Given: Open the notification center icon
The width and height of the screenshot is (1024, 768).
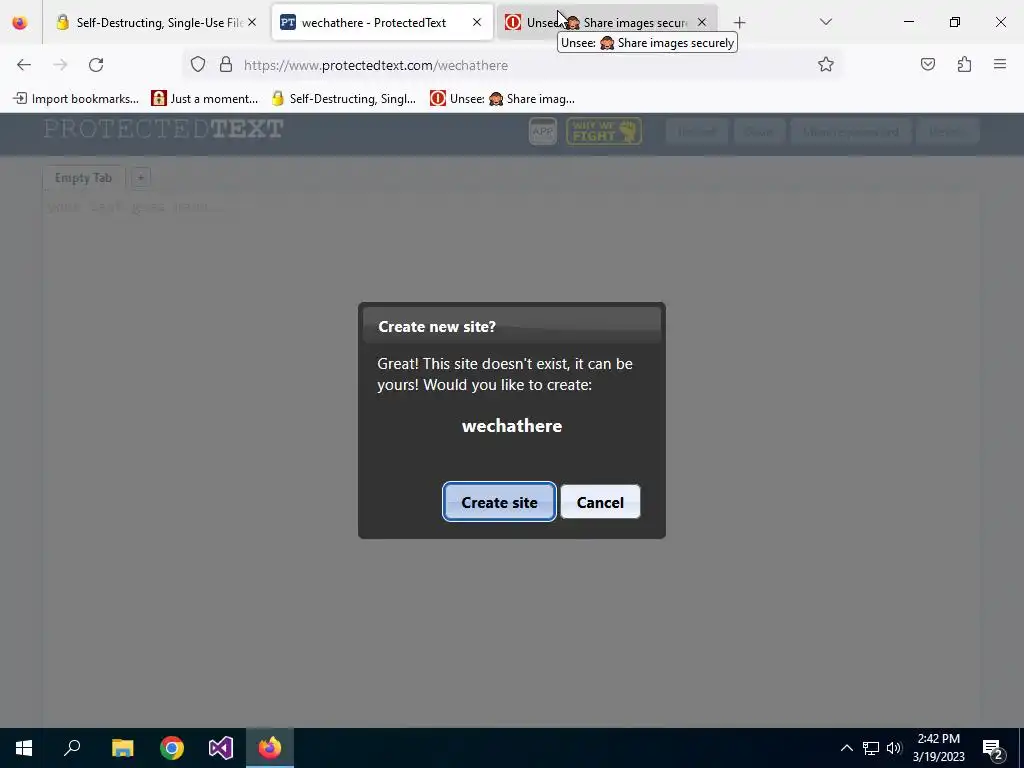Looking at the screenshot, I should 993,748.
